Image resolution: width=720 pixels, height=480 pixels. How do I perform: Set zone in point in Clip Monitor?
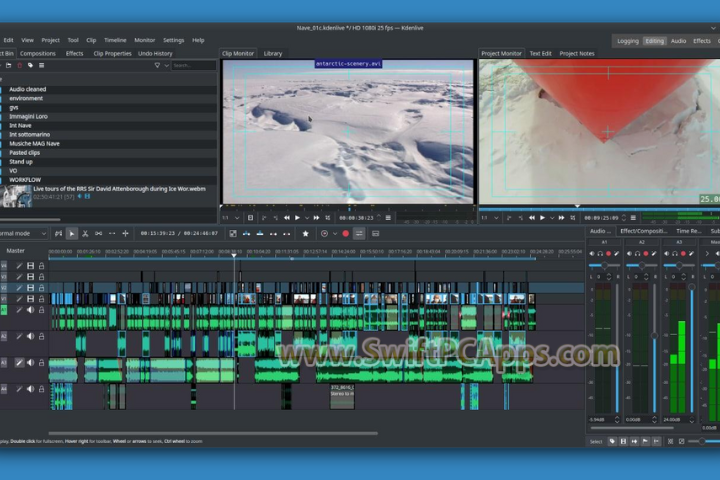pyautogui.click(x=264, y=218)
